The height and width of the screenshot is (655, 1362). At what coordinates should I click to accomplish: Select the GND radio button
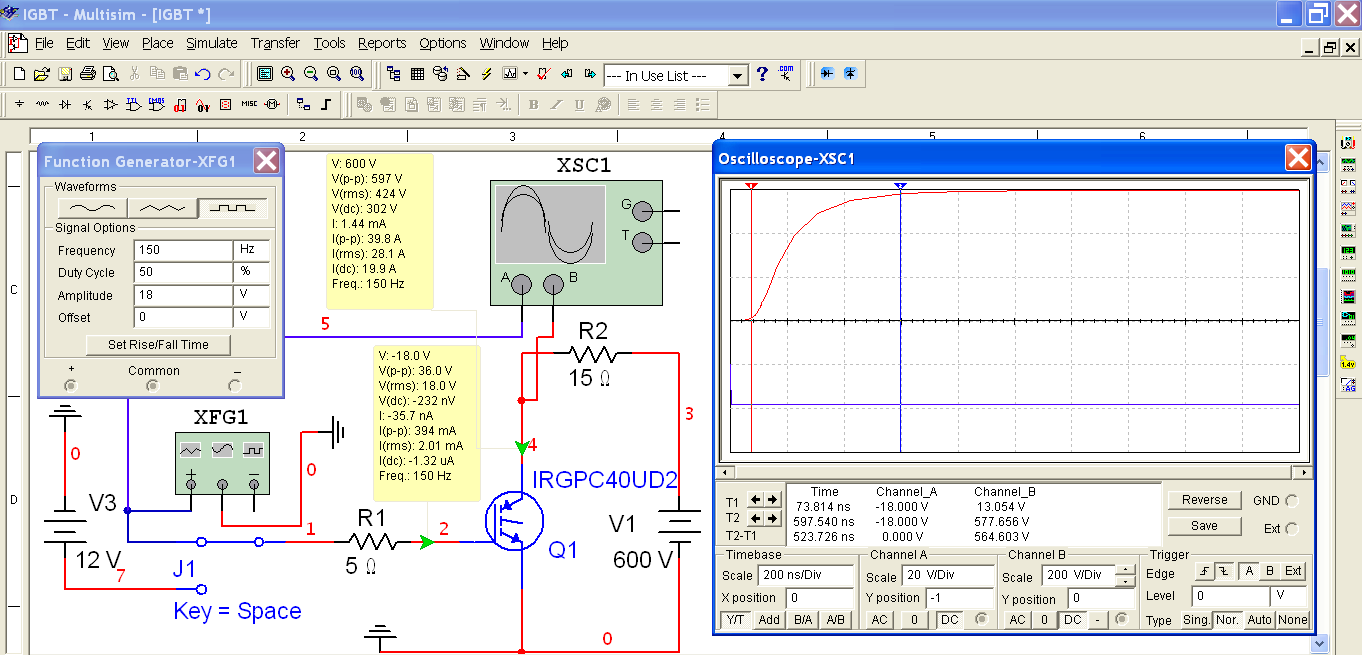[1292, 501]
